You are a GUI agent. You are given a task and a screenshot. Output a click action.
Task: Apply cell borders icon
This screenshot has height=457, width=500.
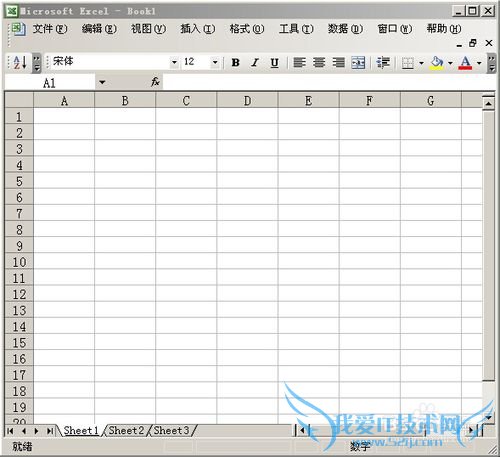point(408,62)
